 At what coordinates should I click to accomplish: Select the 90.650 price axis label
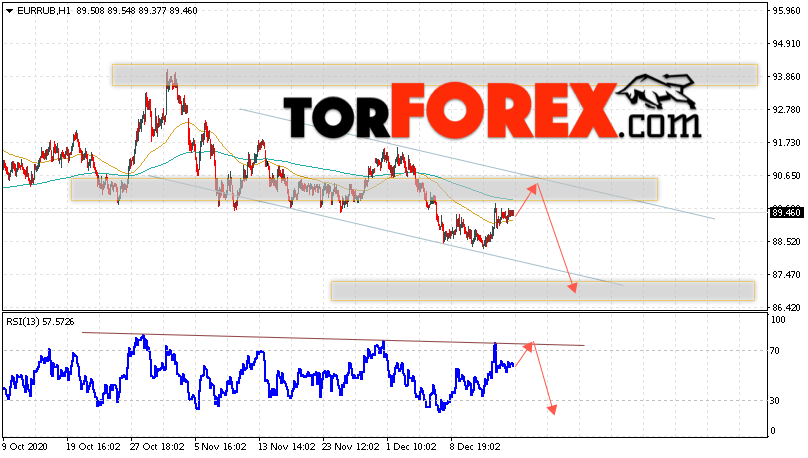pyautogui.click(x=786, y=176)
